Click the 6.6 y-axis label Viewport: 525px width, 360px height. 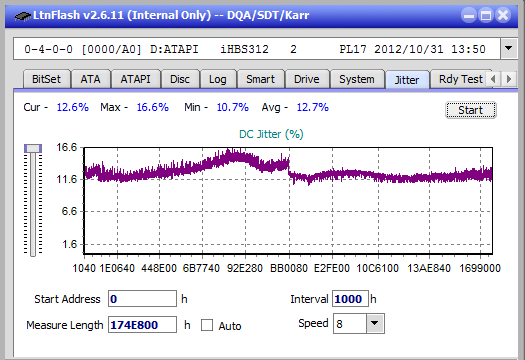point(69,211)
